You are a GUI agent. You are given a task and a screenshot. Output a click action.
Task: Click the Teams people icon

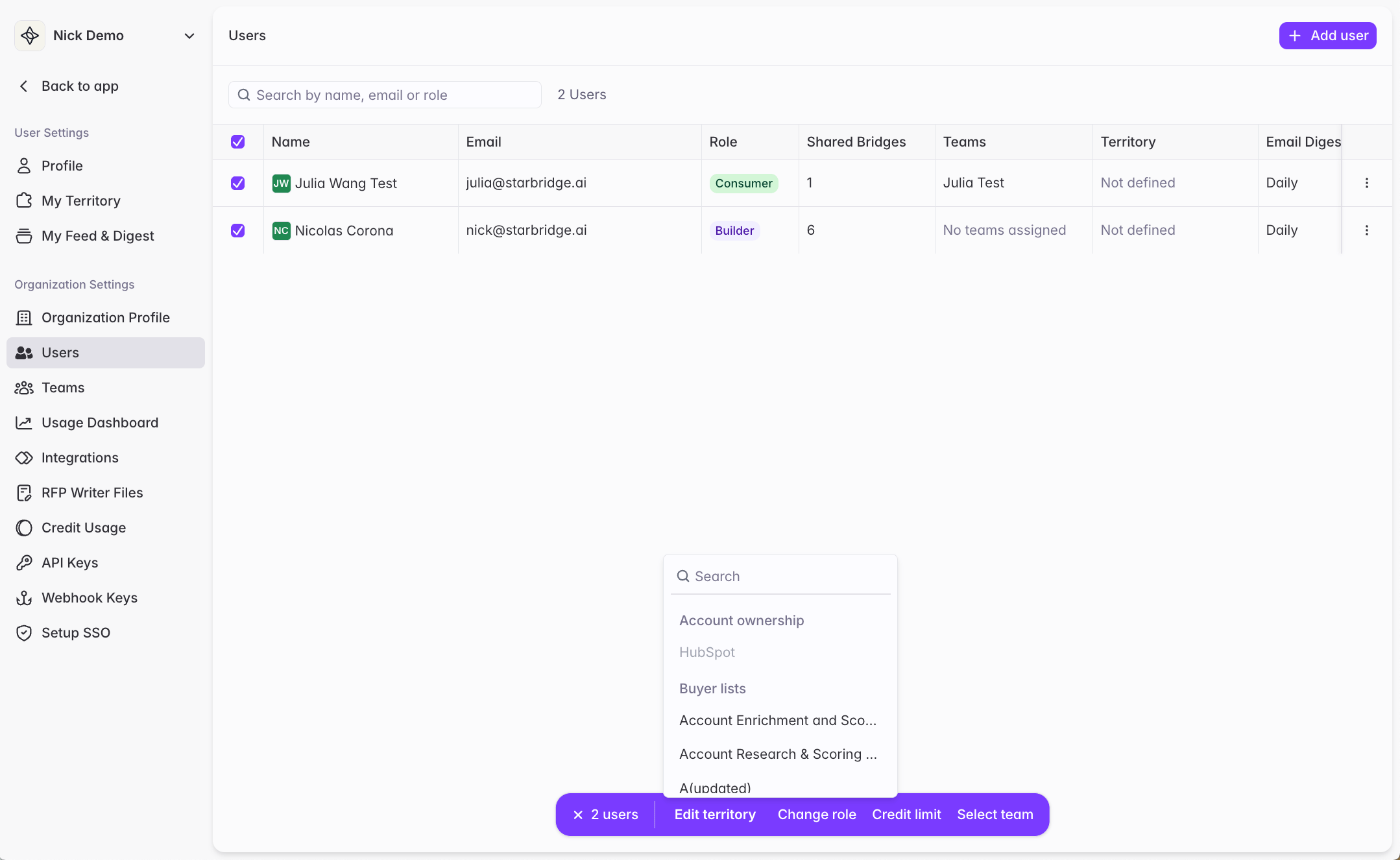24,388
